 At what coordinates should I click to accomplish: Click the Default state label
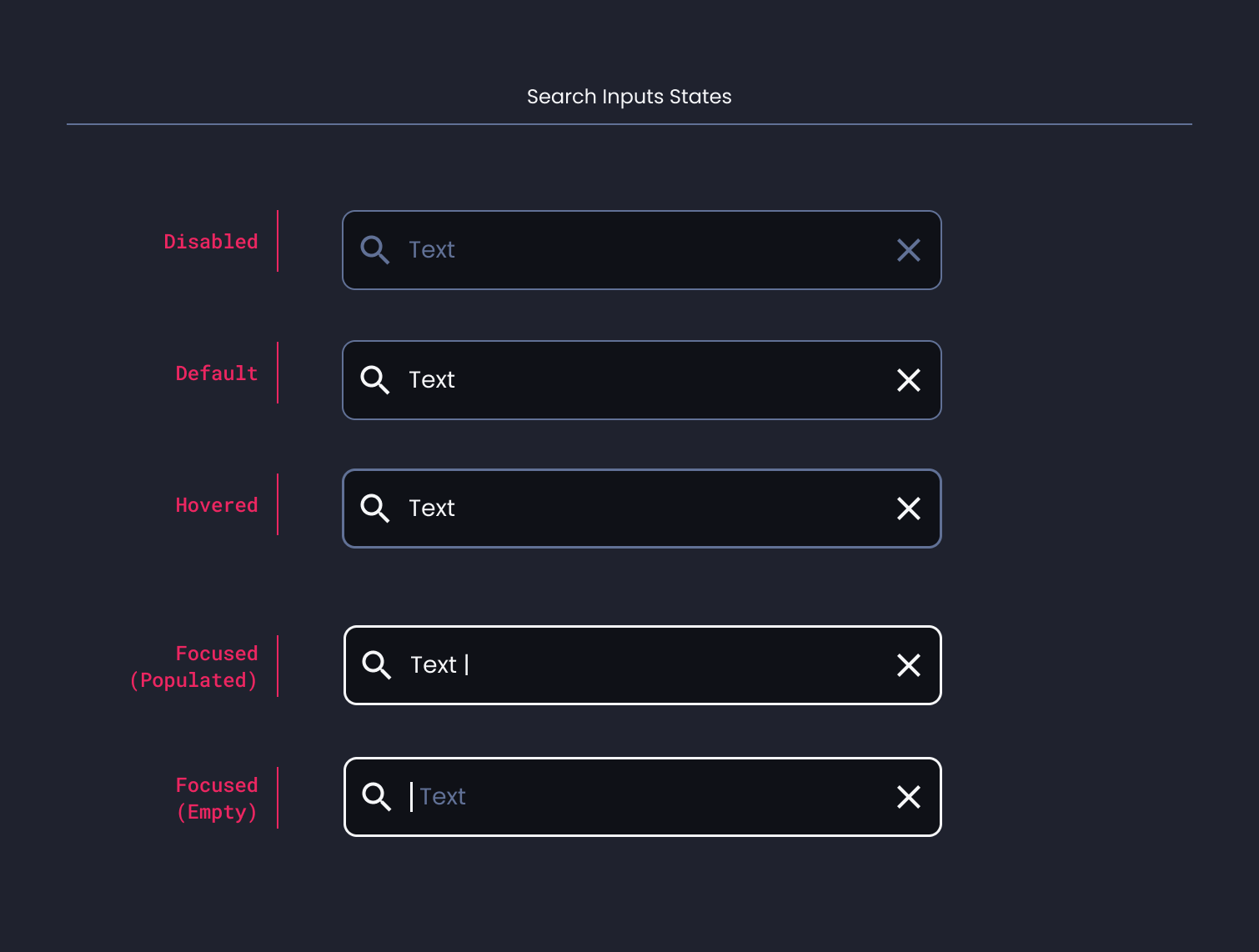pyautogui.click(x=216, y=373)
